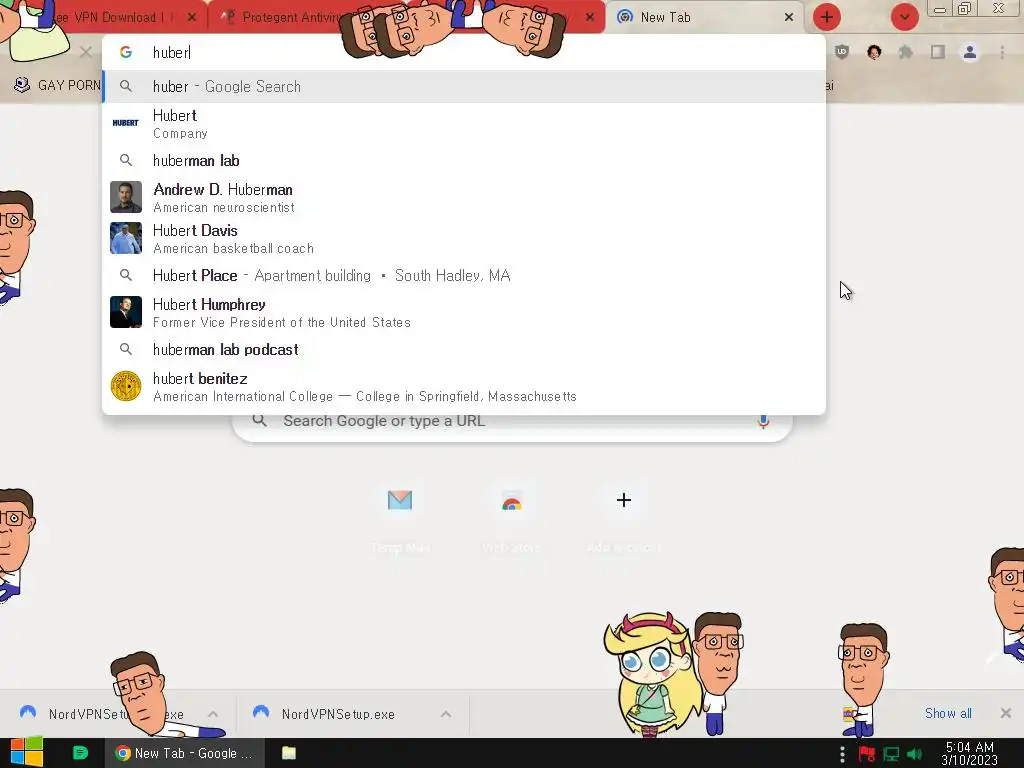Screen dimensions: 1024x768
Task: Click the New Tab - Google Chrome taskbar item
Action: pos(185,753)
